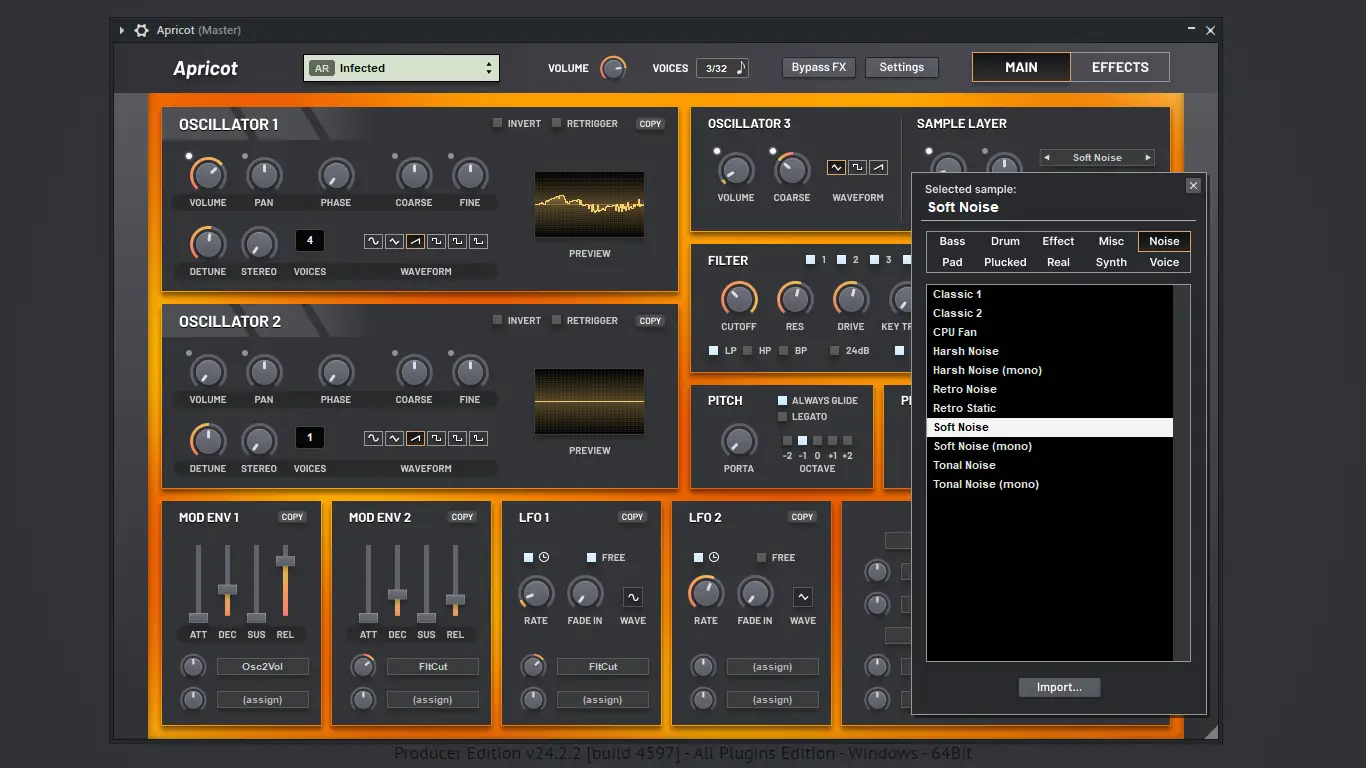Click the filter RES knob
Image resolution: width=1366 pixels, height=768 pixels.
click(x=795, y=299)
